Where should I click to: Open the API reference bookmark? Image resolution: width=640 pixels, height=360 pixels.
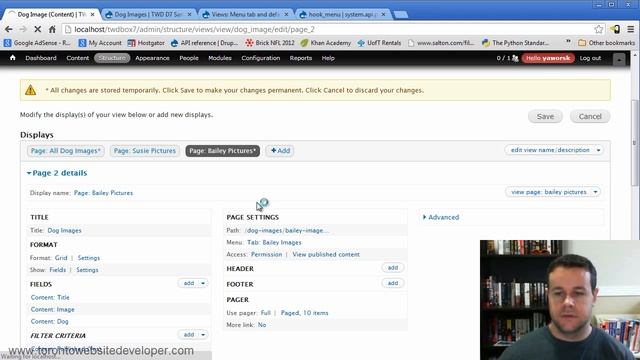(x=204, y=43)
